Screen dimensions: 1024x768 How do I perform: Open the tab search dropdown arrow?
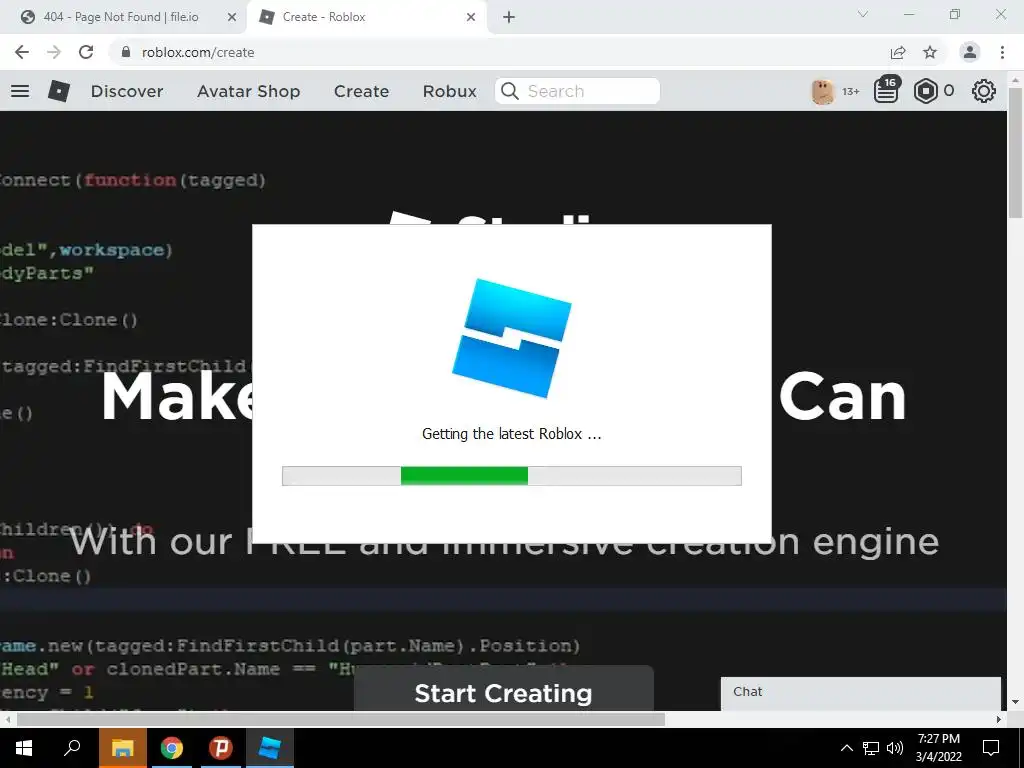(863, 14)
